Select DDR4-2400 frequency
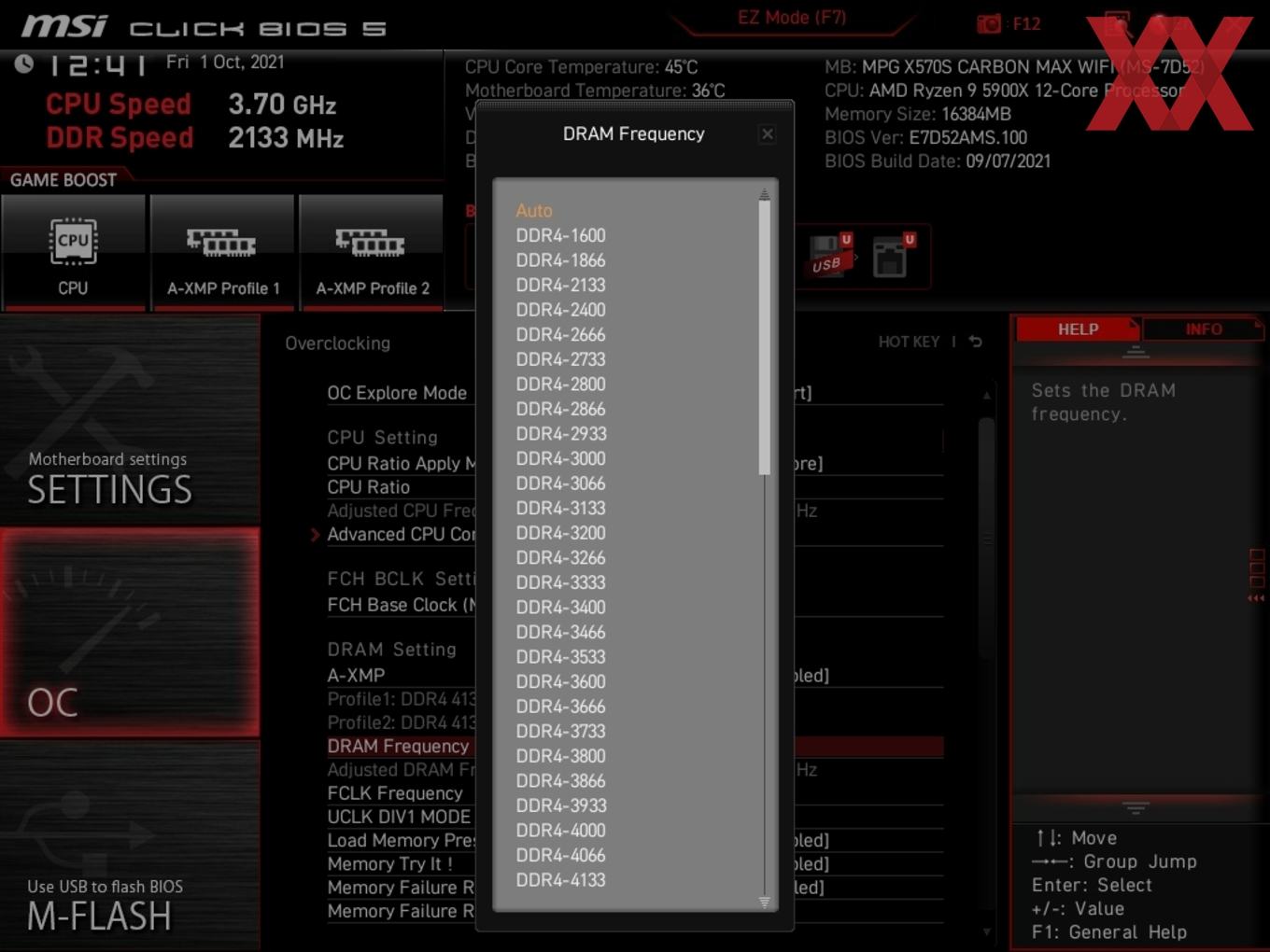 tap(560, 310)
